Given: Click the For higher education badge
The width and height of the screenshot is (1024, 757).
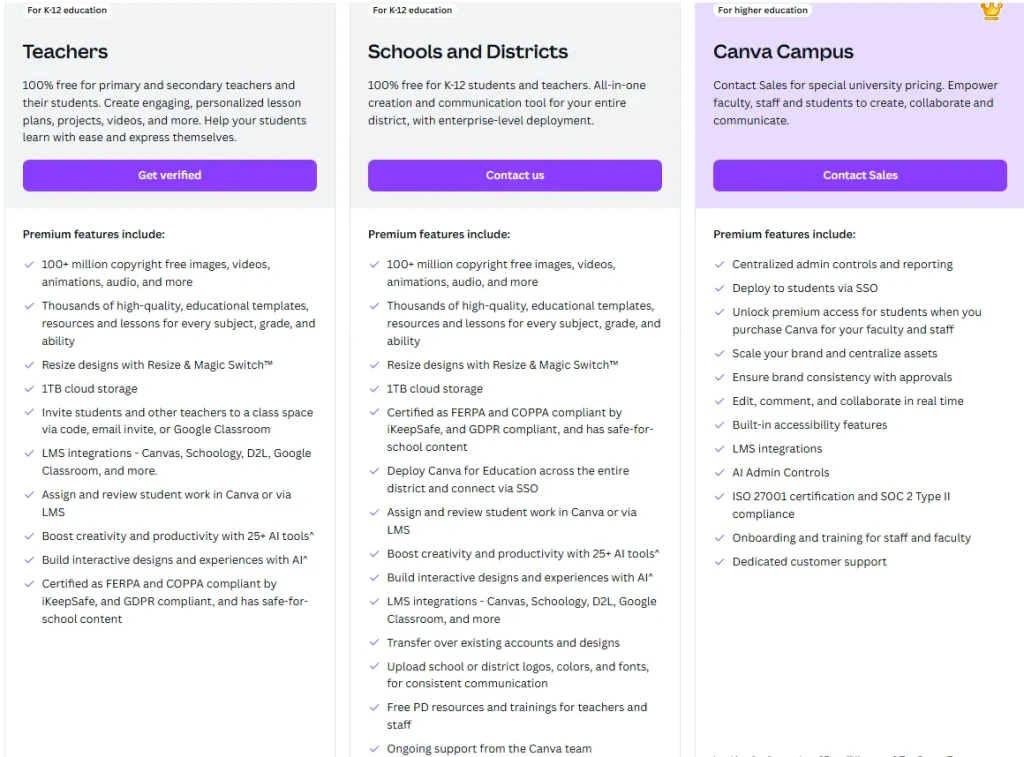Looking at the screenshot, I should point(762,10).
